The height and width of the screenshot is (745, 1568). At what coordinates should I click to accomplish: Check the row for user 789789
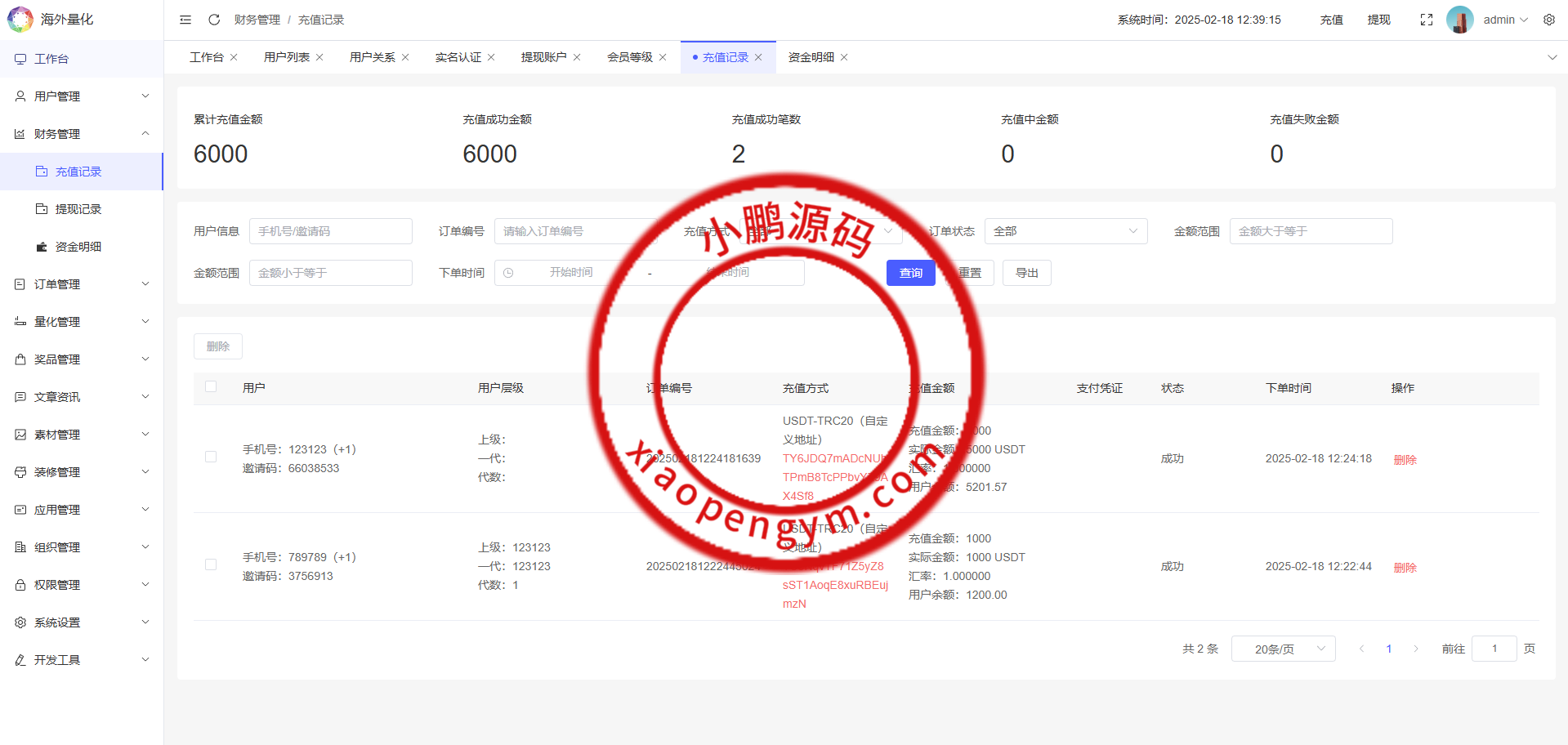tap(211, 565)
